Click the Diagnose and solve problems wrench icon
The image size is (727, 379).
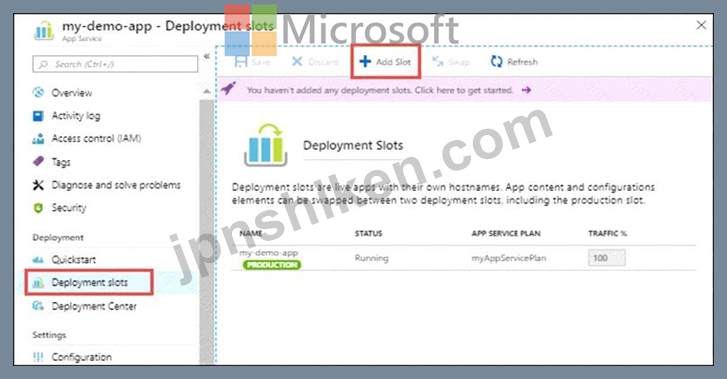pyautogui.click(x=38, y=185)
